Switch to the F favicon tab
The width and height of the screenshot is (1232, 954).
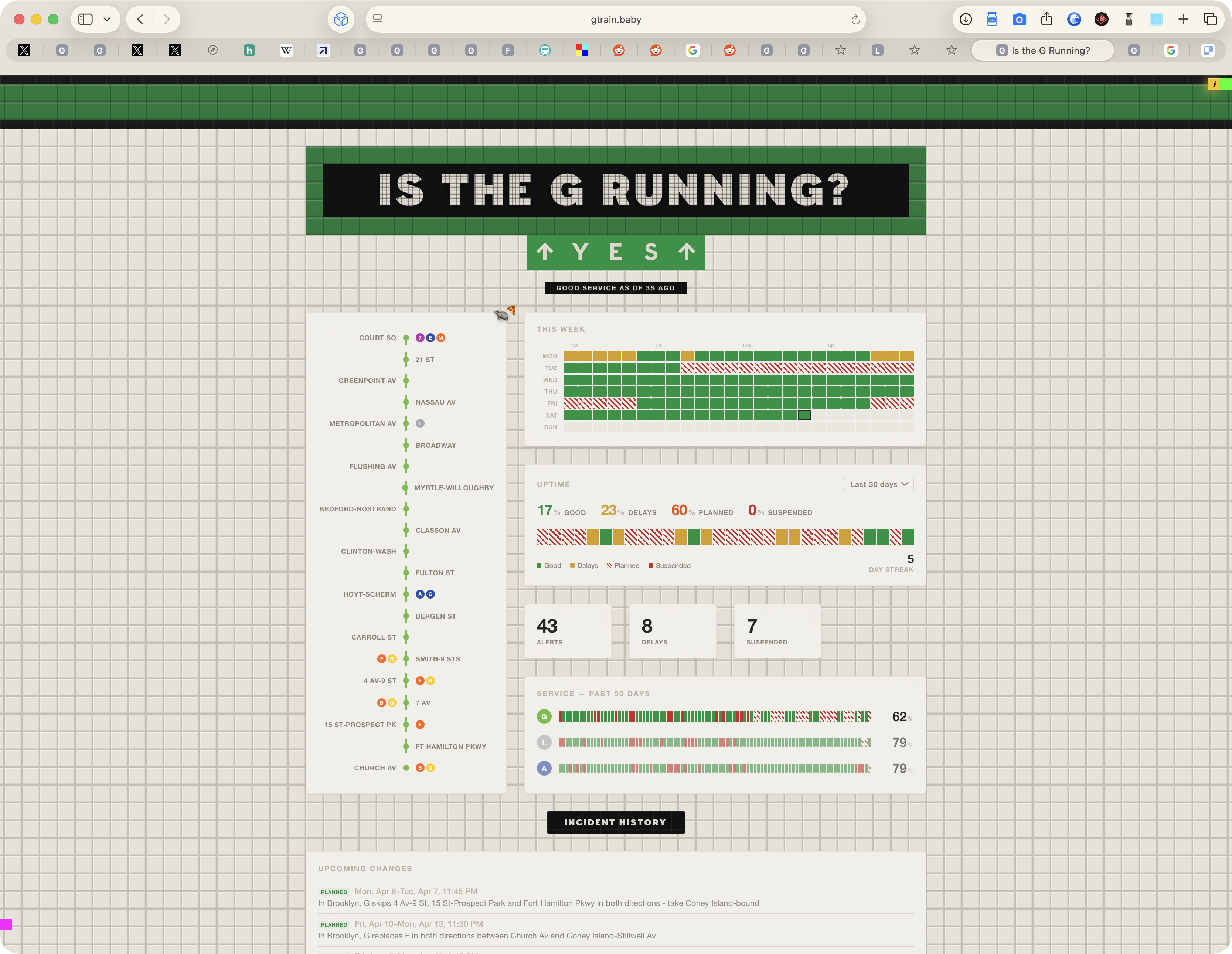(x=508, y=50)
